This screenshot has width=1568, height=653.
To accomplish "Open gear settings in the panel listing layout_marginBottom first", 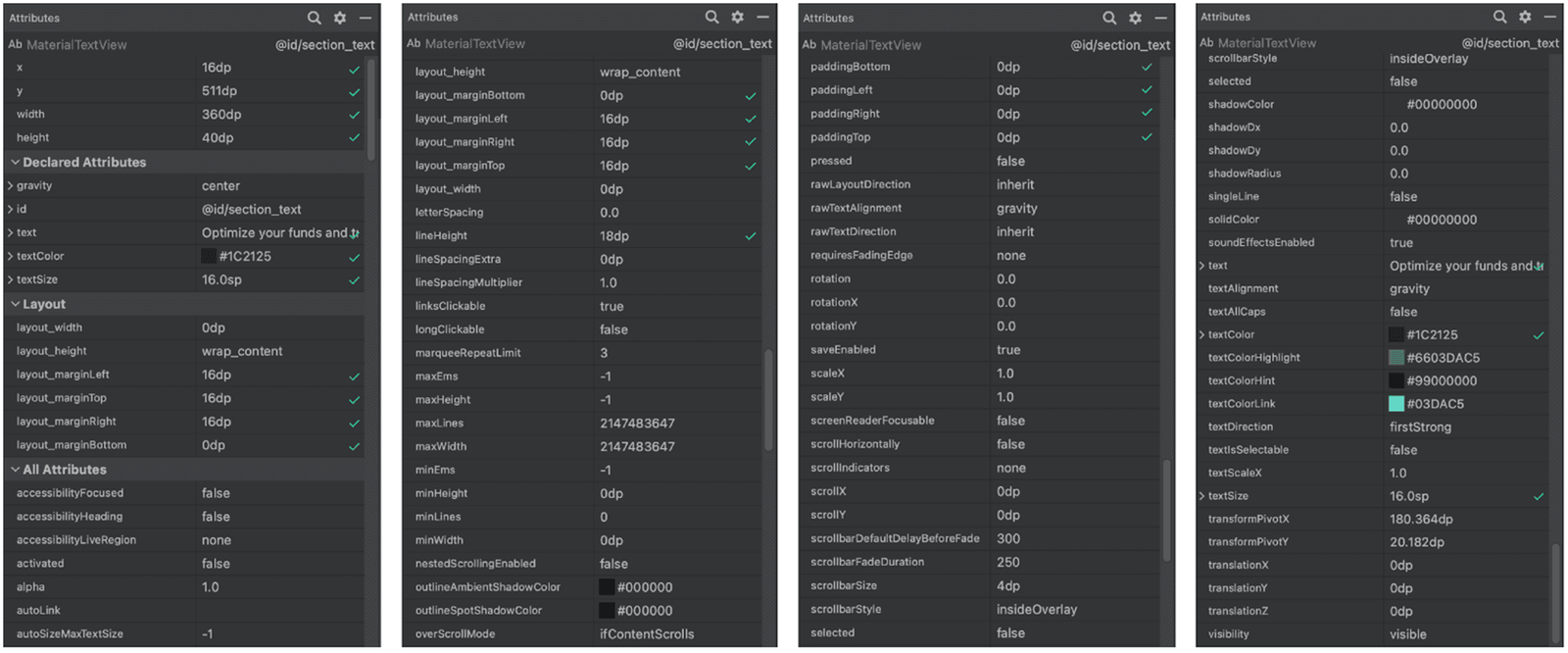I will click(x=737, y=17).
